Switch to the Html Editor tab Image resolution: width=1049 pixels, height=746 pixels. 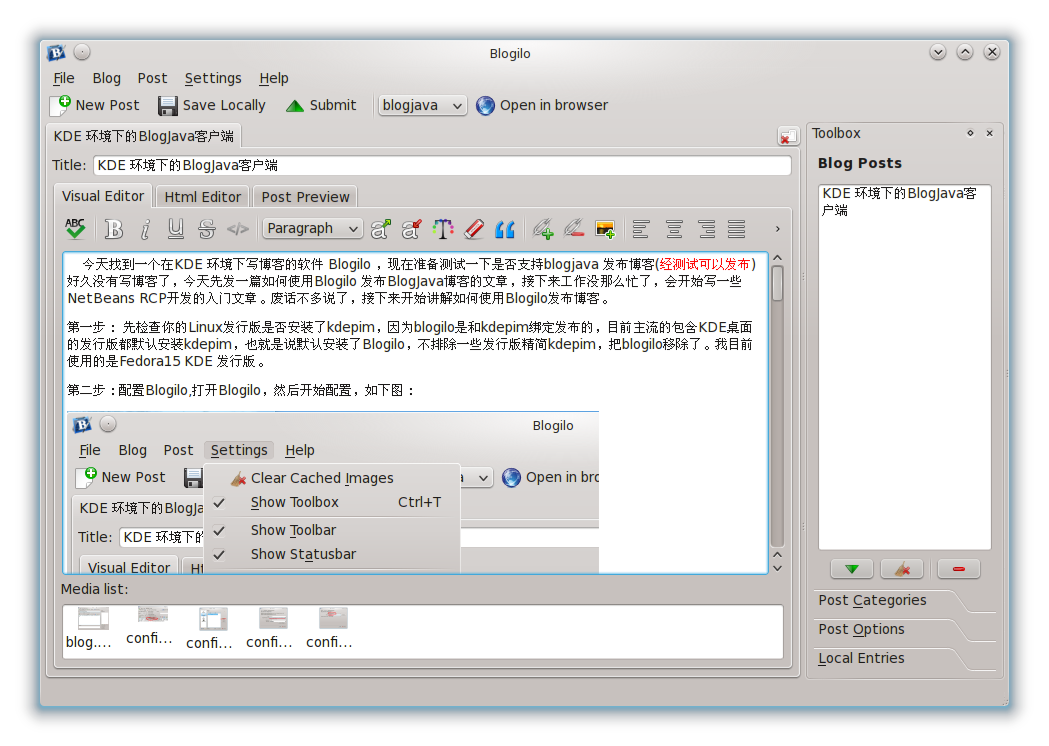coord(203,197)
